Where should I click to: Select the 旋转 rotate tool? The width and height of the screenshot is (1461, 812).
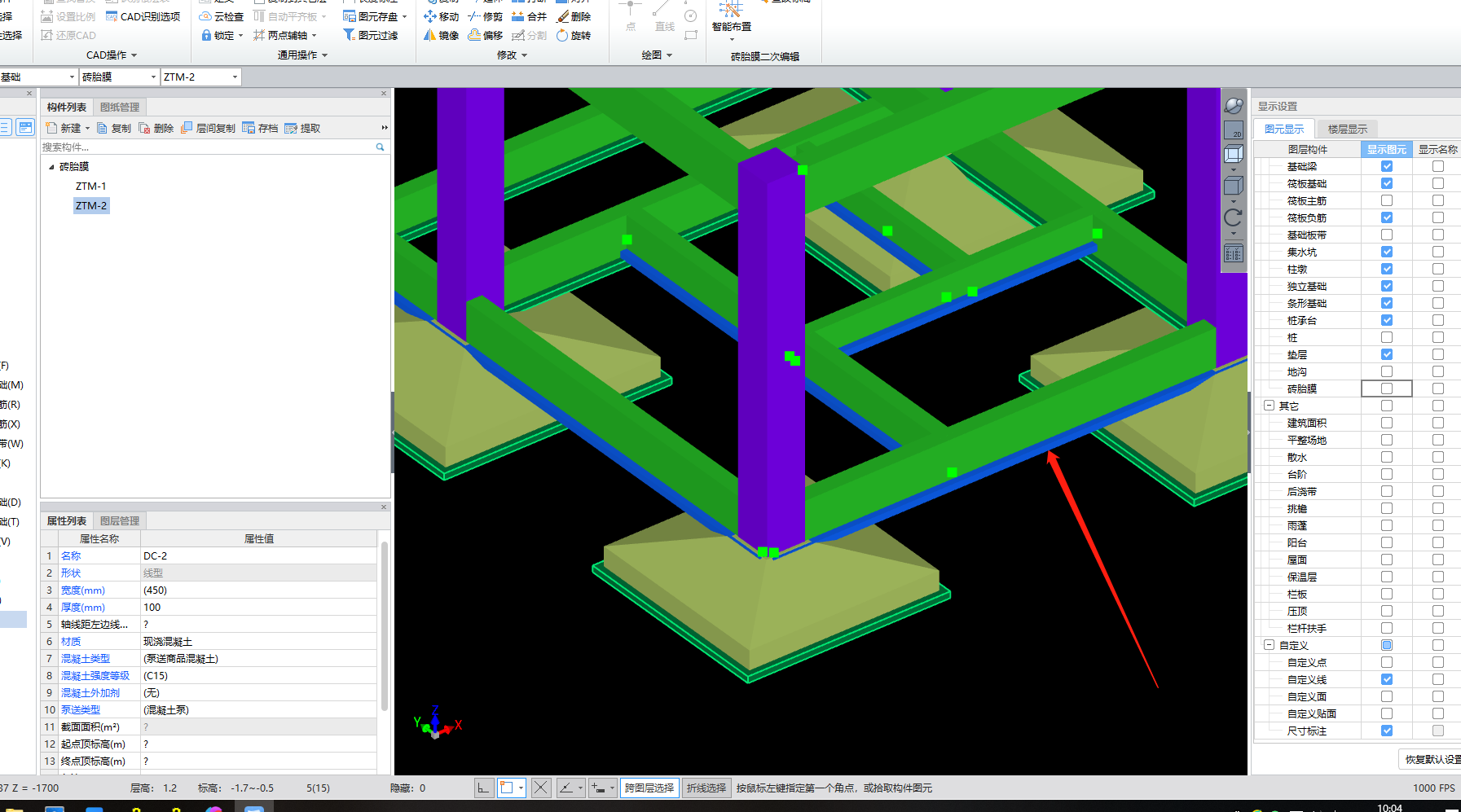574,35
